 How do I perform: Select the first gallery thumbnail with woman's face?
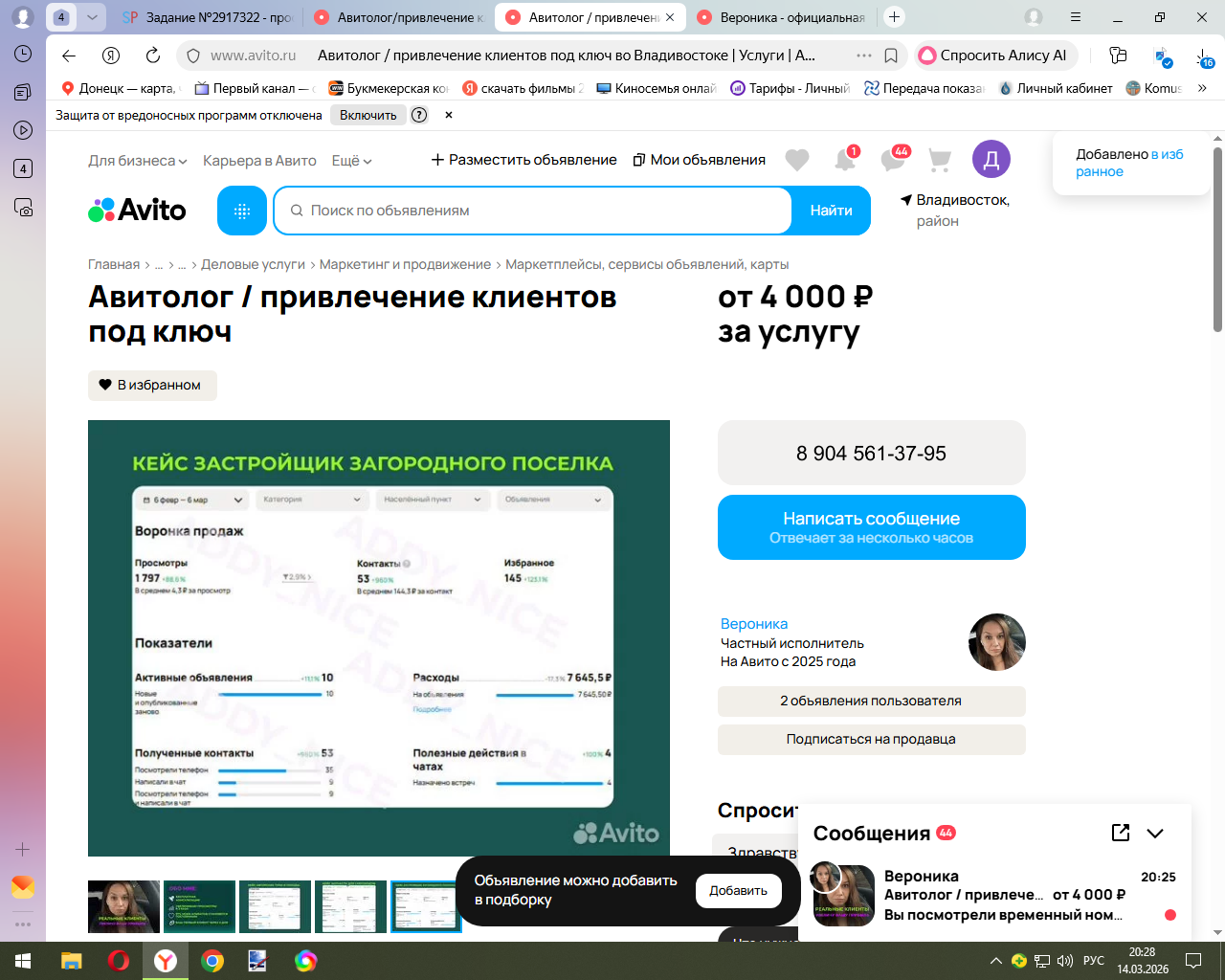click(x=123, y=906)
